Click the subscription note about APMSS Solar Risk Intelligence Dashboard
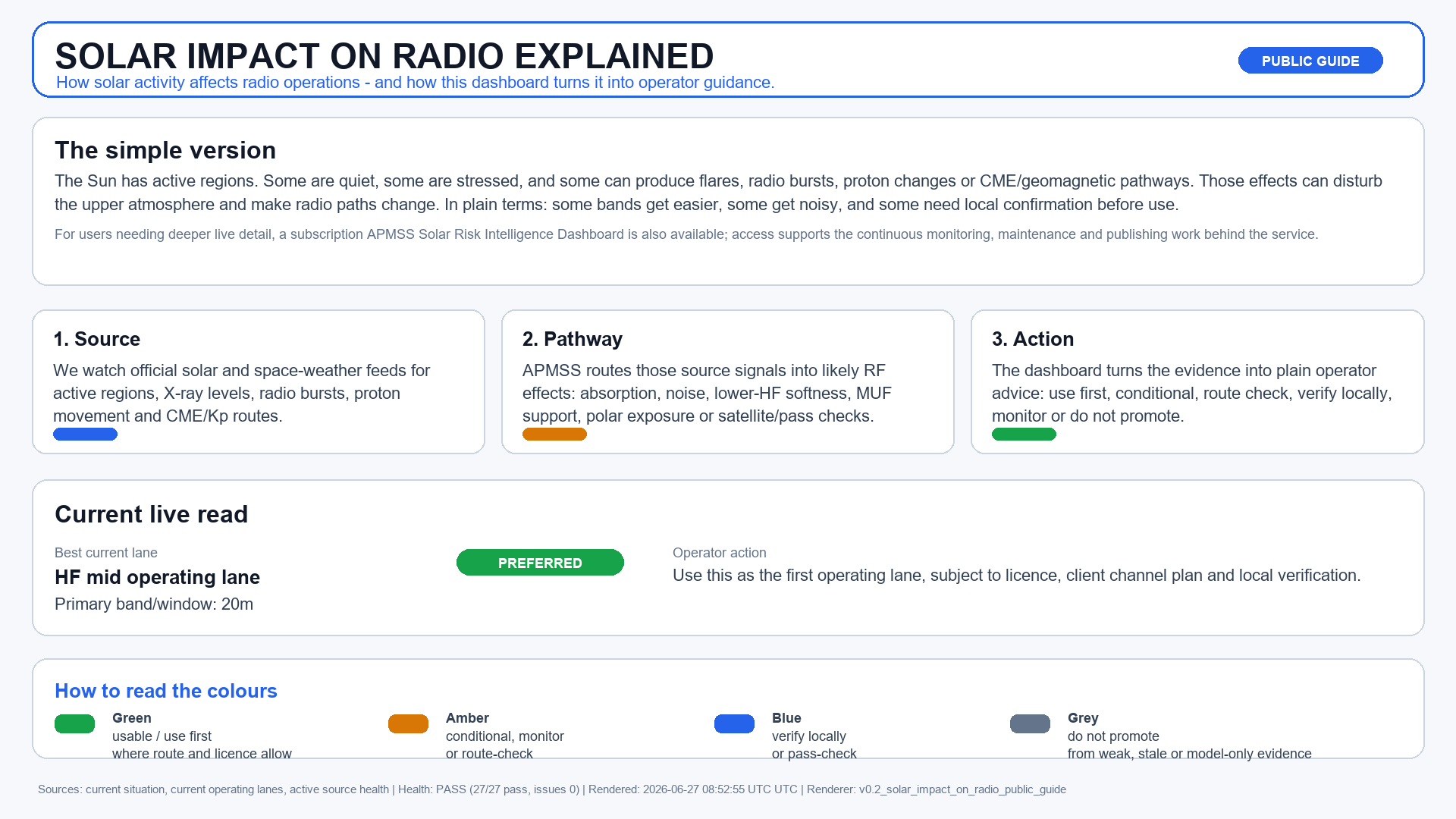 click(x=686, y=234)
